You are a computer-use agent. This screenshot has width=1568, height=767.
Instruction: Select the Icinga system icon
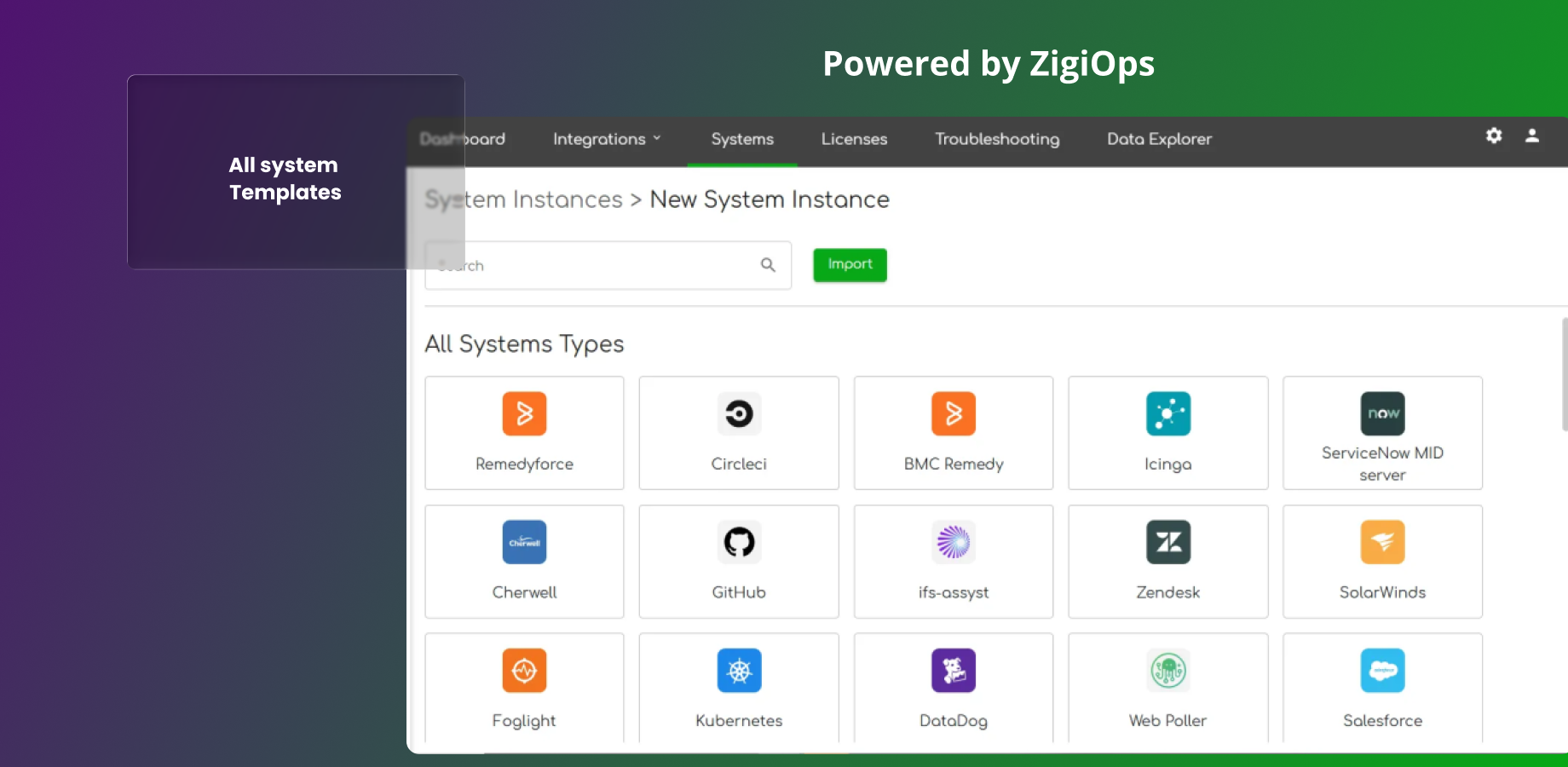tap(1167, 414)
